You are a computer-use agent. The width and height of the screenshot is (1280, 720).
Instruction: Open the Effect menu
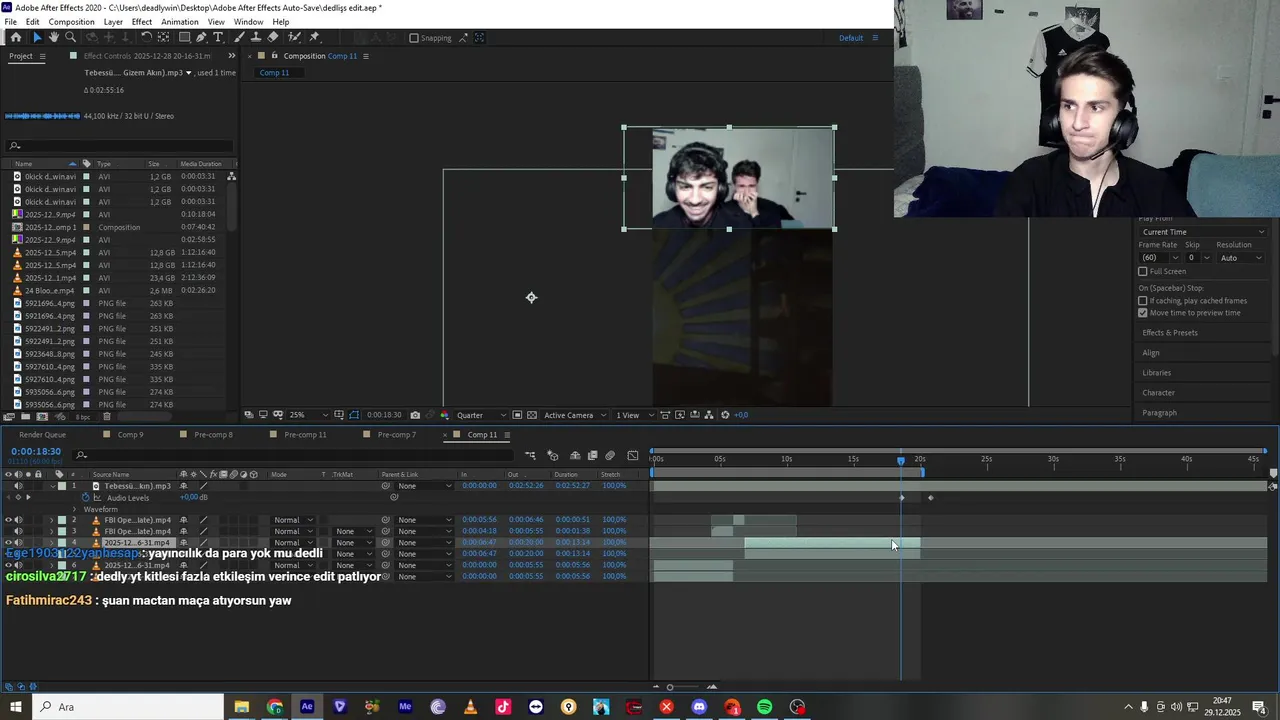pos(142,22)
